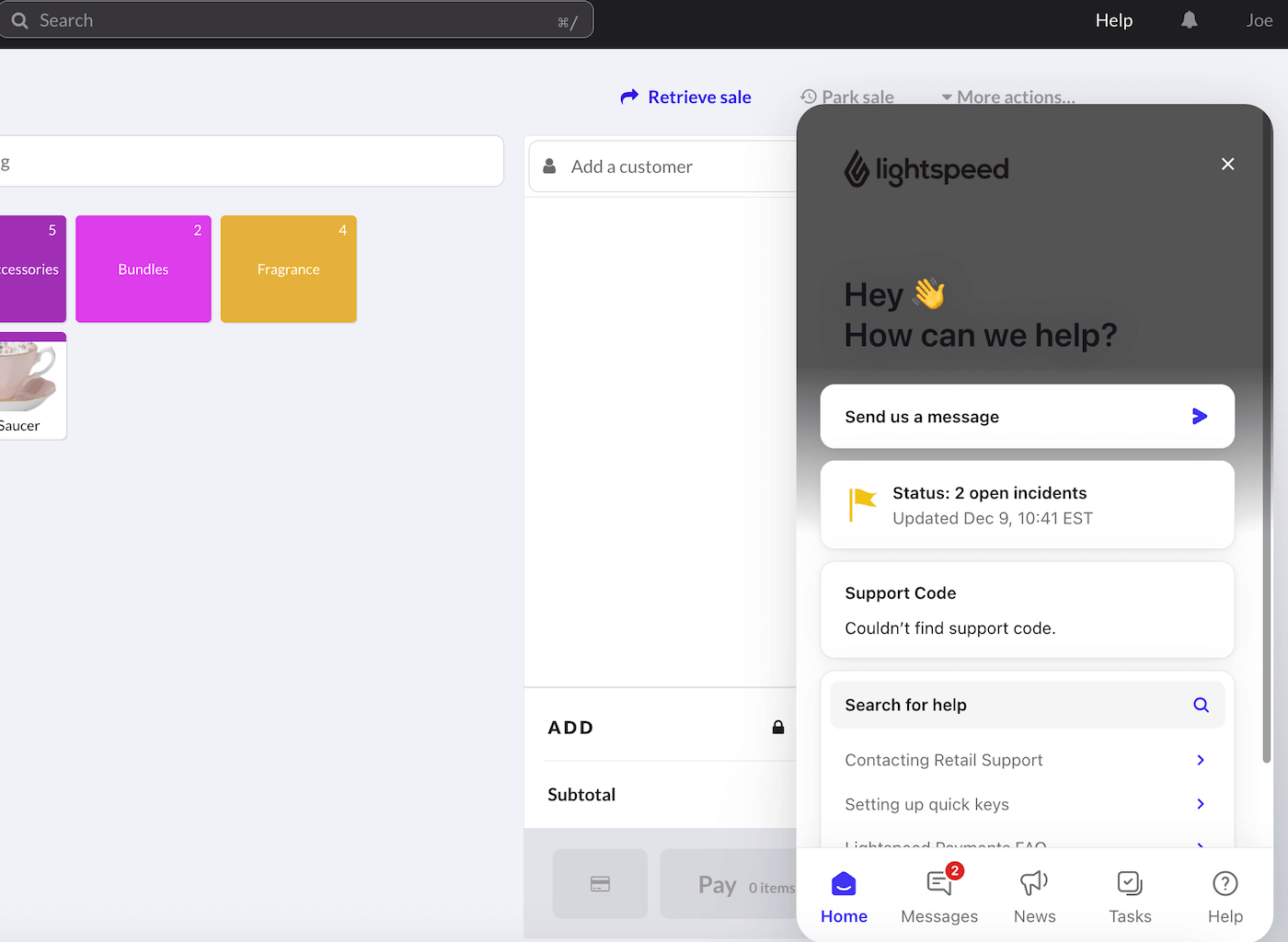The width and height of the screenshot is (1288, 942).
Task: Select the purple Accessories quick key
Action: [32, 269]
